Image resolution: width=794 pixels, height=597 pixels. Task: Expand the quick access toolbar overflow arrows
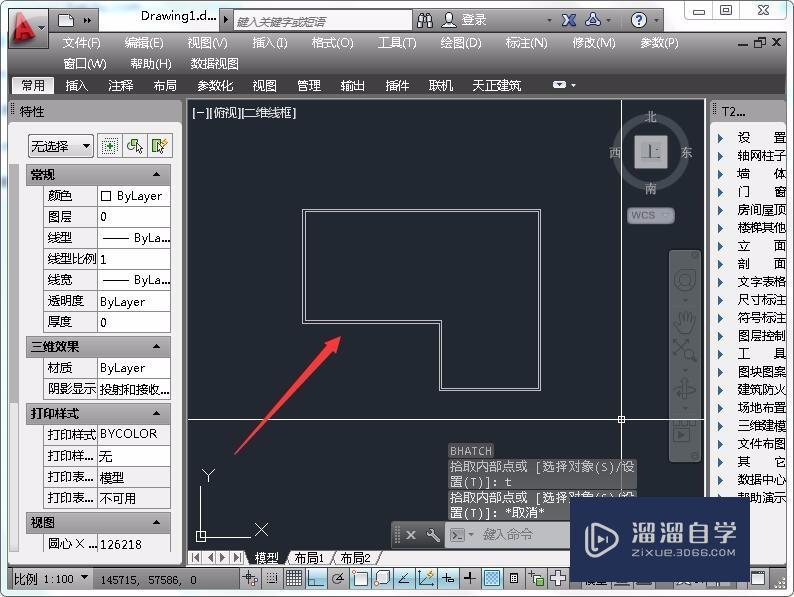click(x=87, y=21)
